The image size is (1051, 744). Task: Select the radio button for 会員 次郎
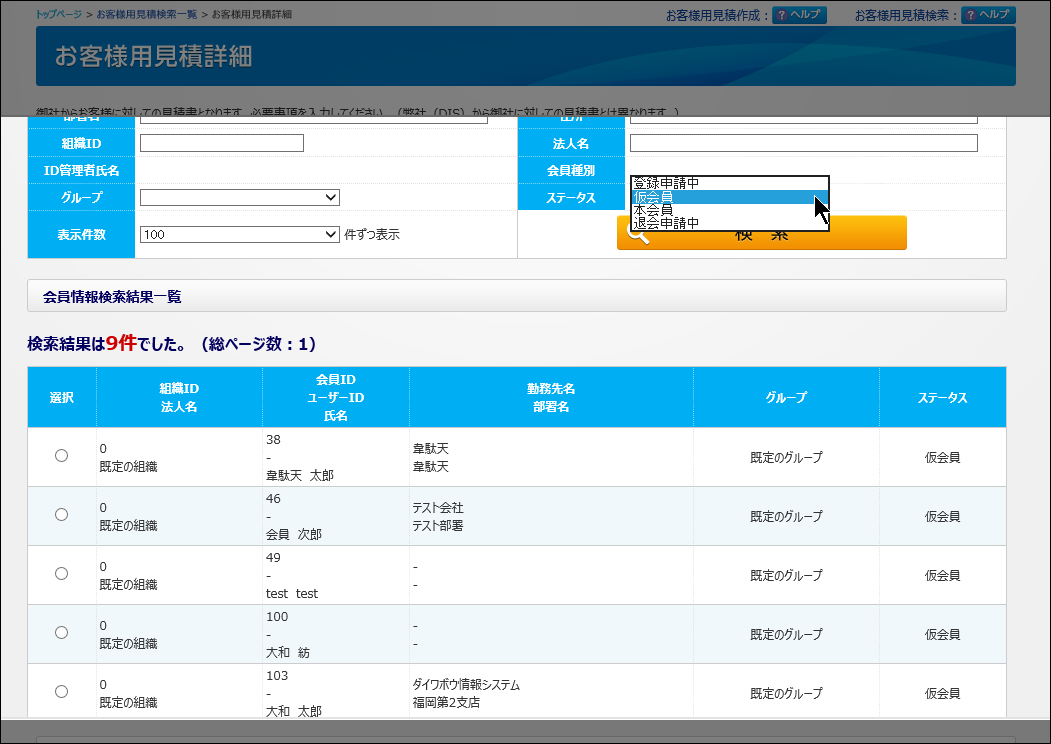click(61, 515)
